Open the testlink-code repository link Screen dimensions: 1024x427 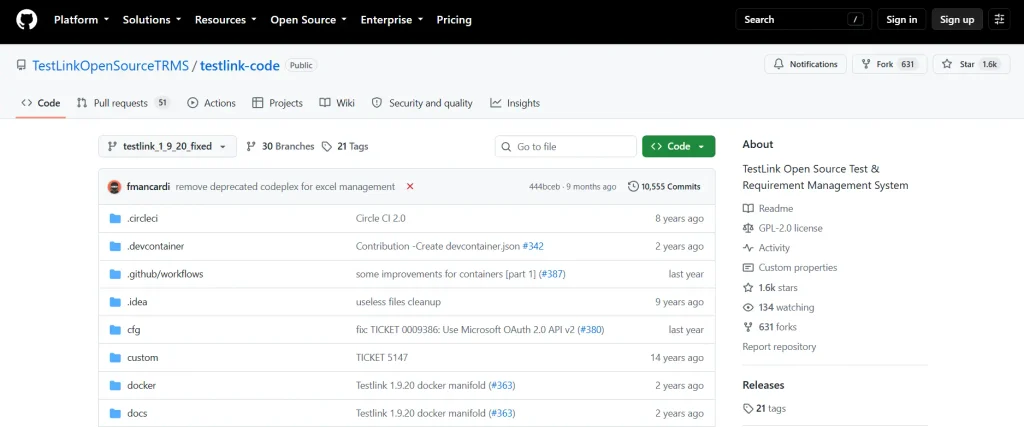coord(240,65)
